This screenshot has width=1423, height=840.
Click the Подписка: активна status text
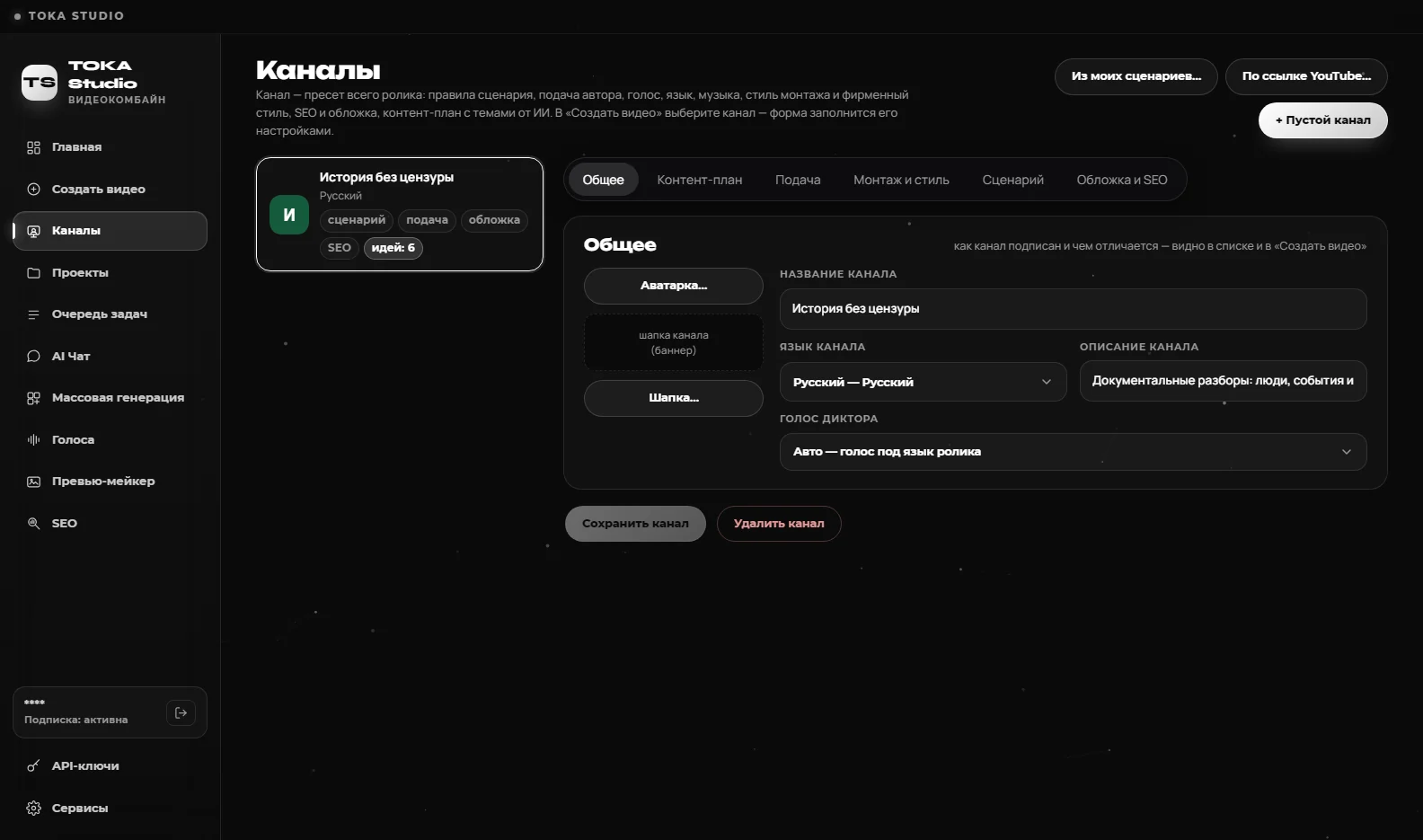pyautogui.click(x=76, y=720)
